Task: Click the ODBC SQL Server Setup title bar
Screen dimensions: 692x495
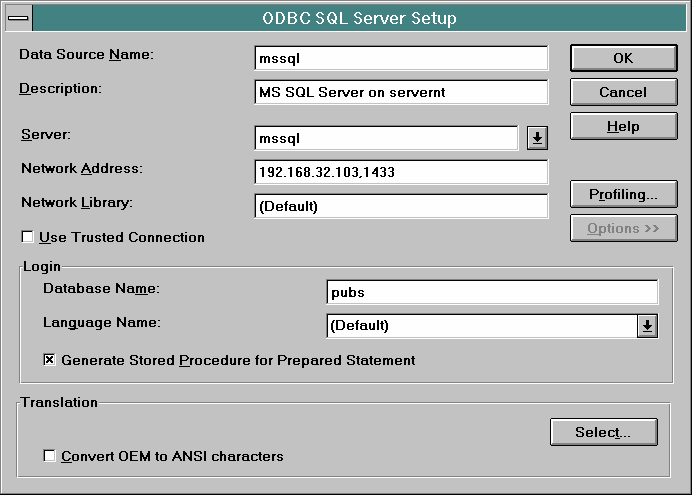Action: [x=359, y=18]
